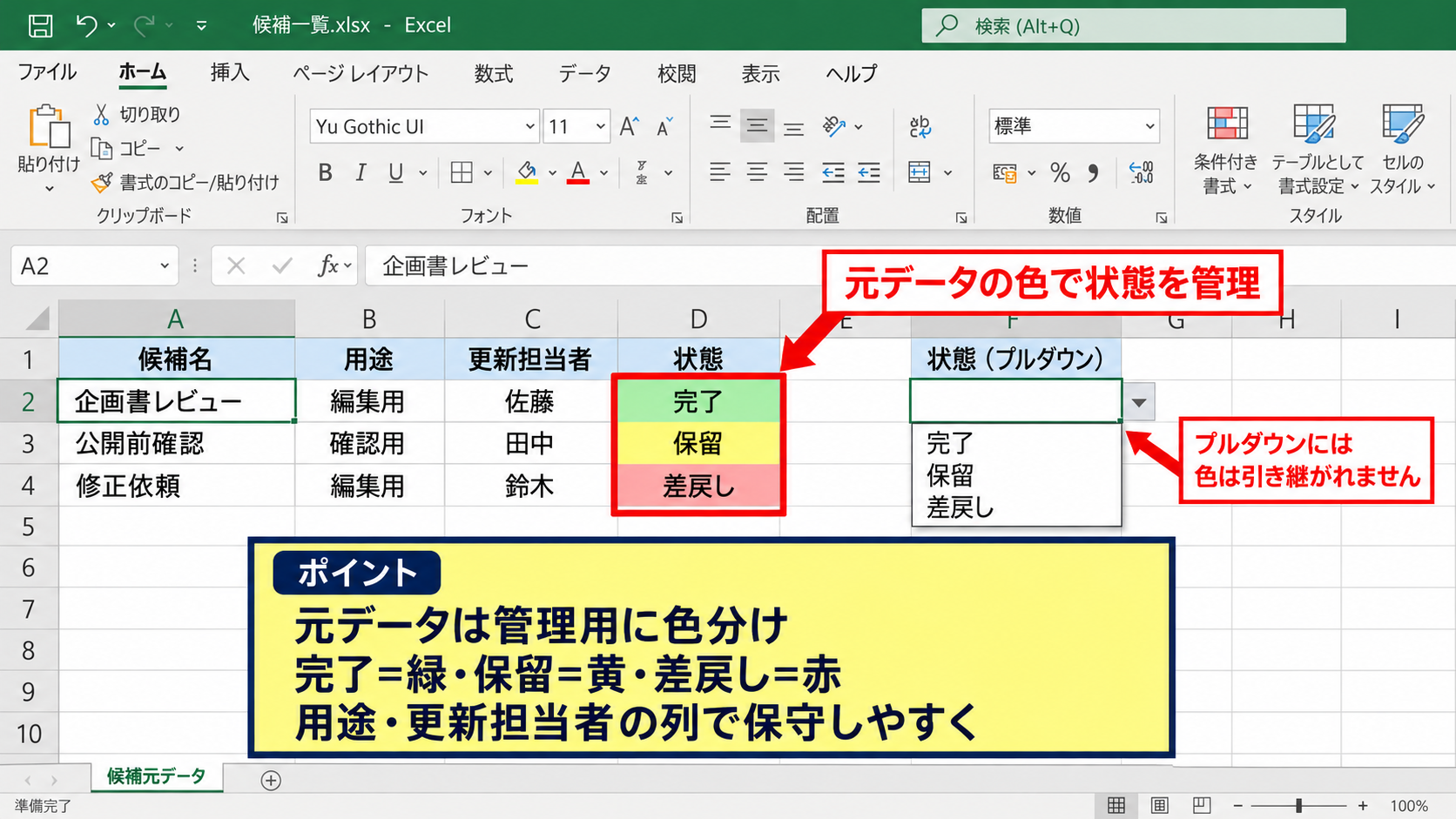Switch to the 数式 tab
Image resolution: width=1456 pixels, height=819 pixels.
494,73
